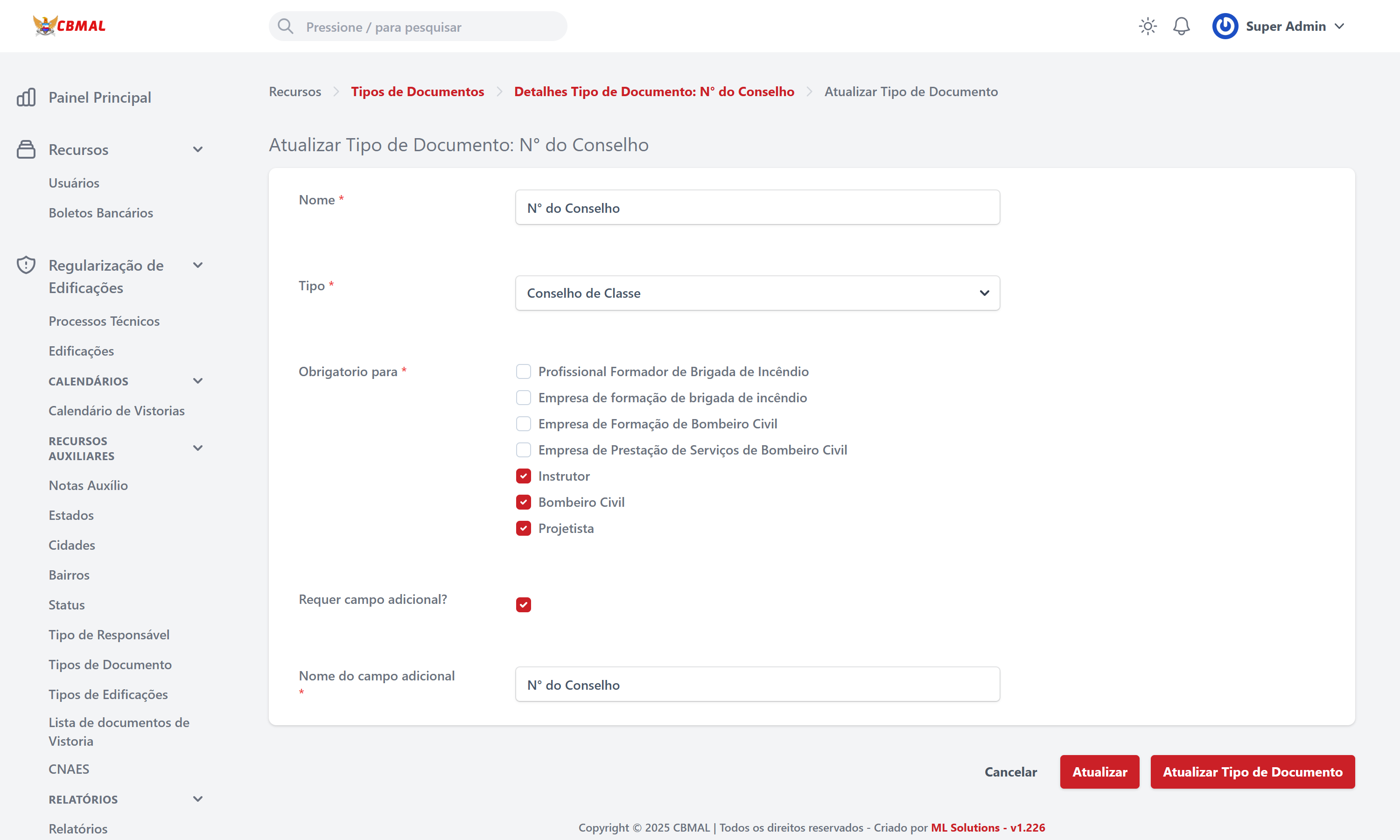Viewport: 1400px width, 840px height.
Task: Check Empresa de Formação de Bombeiro Civil
Action: 523,424
